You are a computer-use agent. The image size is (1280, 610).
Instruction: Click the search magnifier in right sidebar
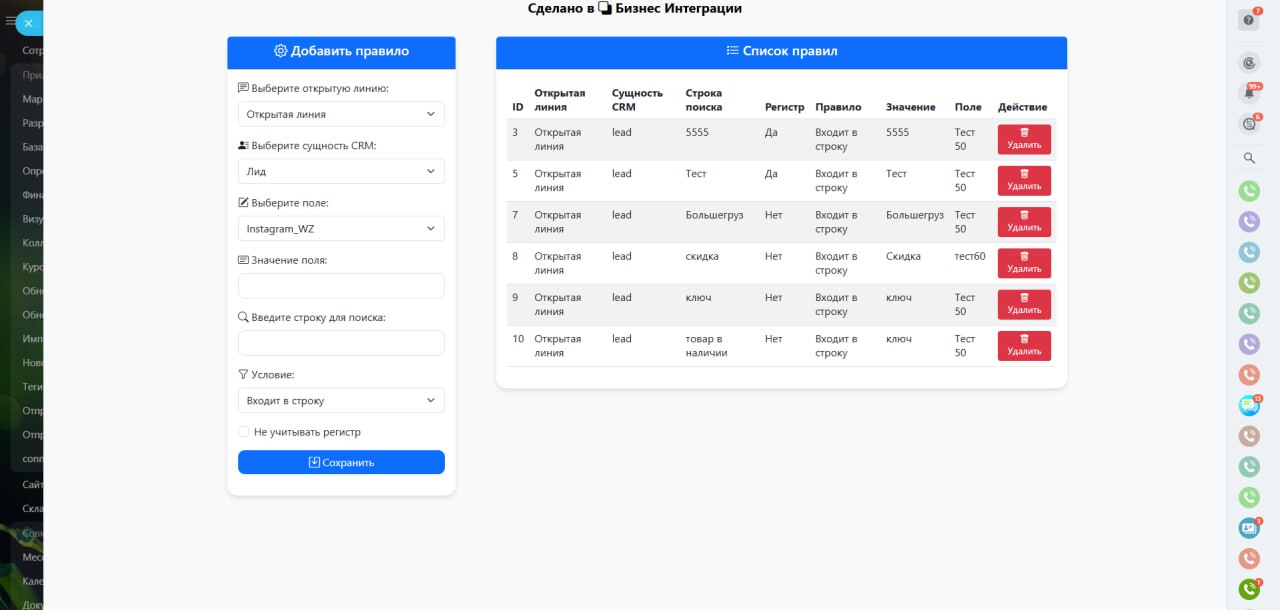[1248, 158]
